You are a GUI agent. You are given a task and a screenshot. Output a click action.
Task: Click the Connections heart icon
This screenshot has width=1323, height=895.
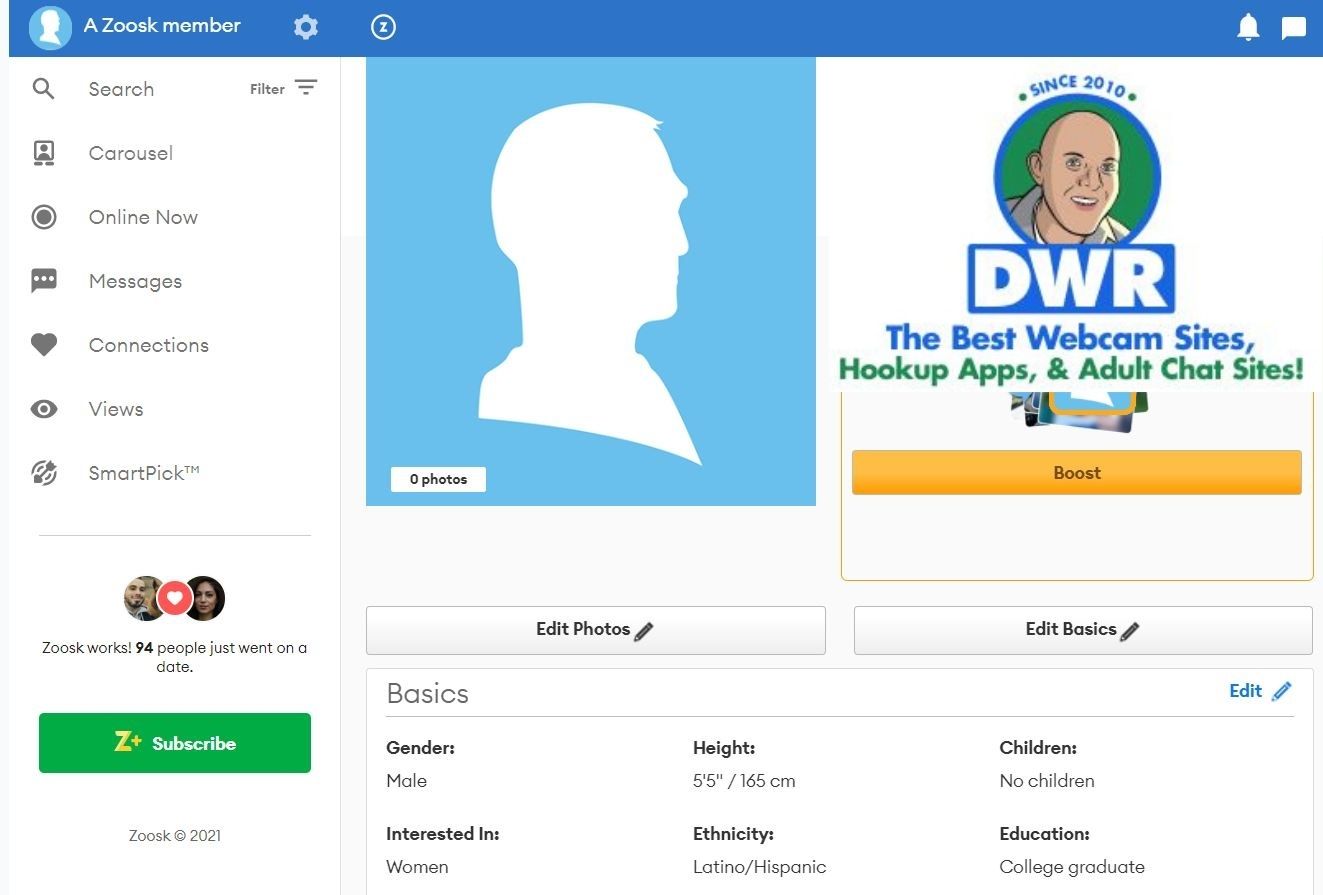click(44, 344)
